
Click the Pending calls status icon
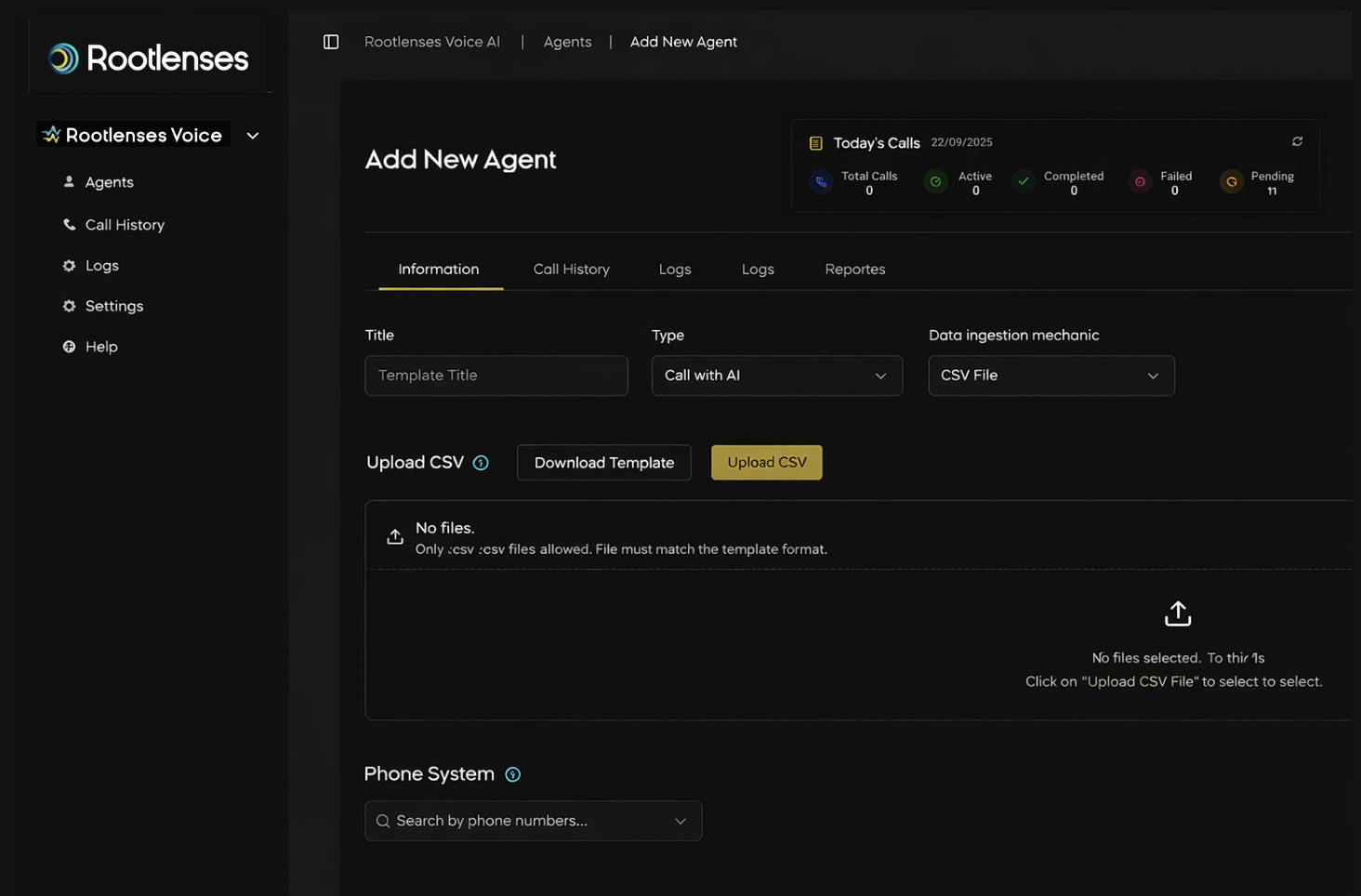tap(1231, 182)
